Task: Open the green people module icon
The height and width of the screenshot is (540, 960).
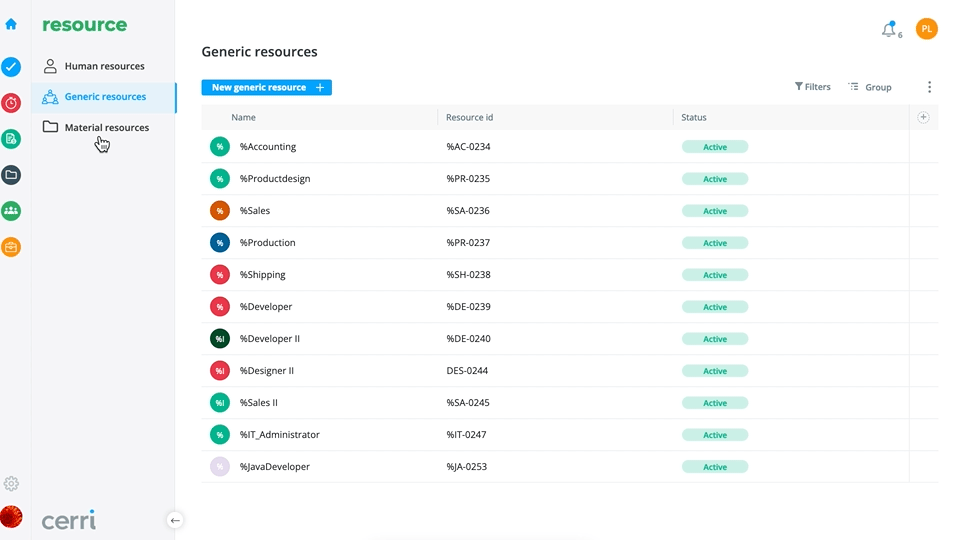Action: pos(11,211)
